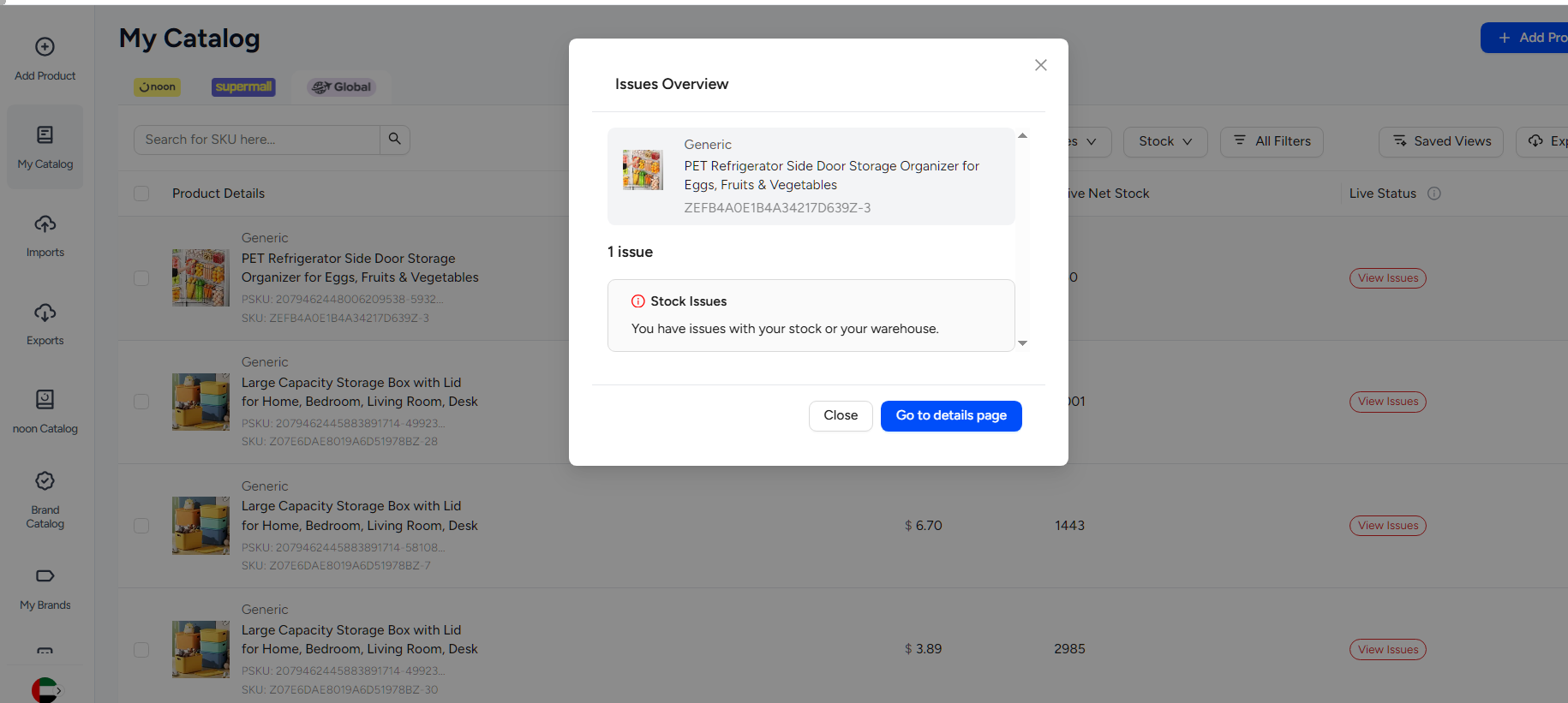Click the Search for SKU input field
Viewport: 1568px width, 703px height.
pyautogui.click(x=257, y=140)
